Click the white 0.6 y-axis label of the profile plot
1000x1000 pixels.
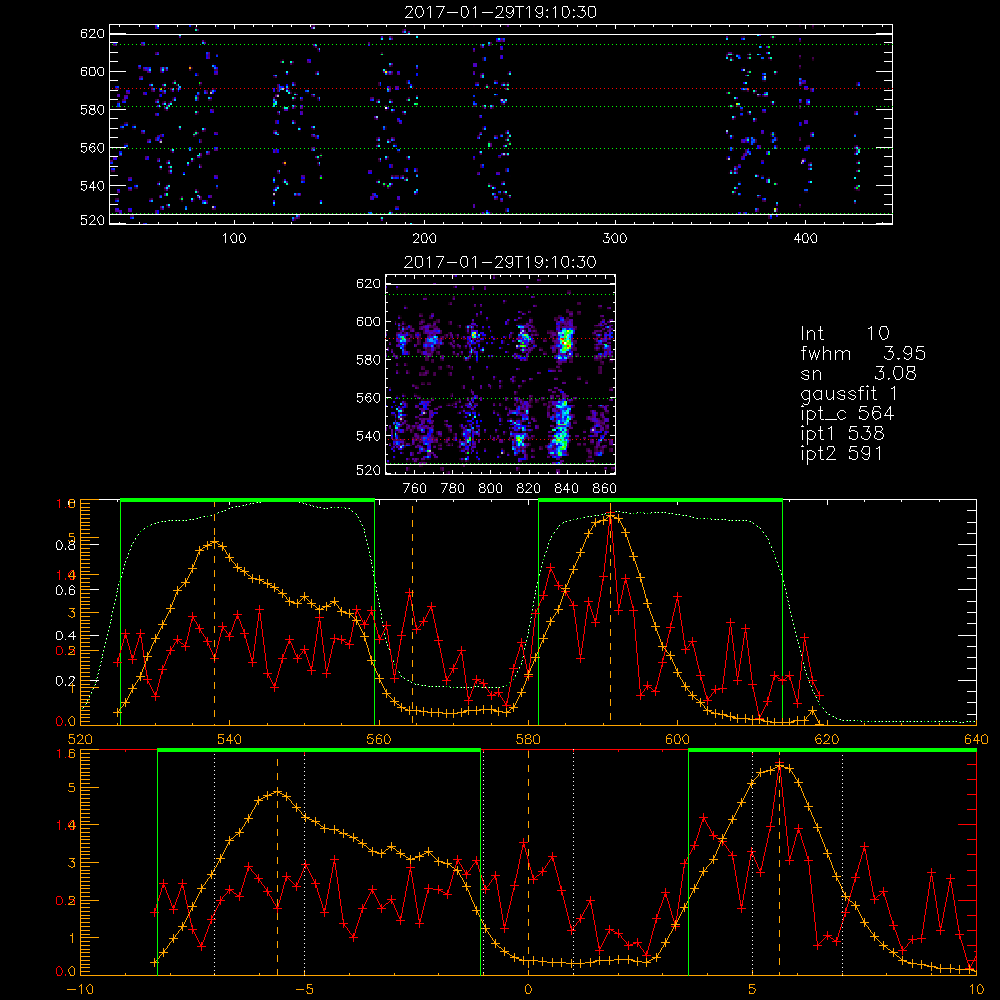click(x=65, y=591)
